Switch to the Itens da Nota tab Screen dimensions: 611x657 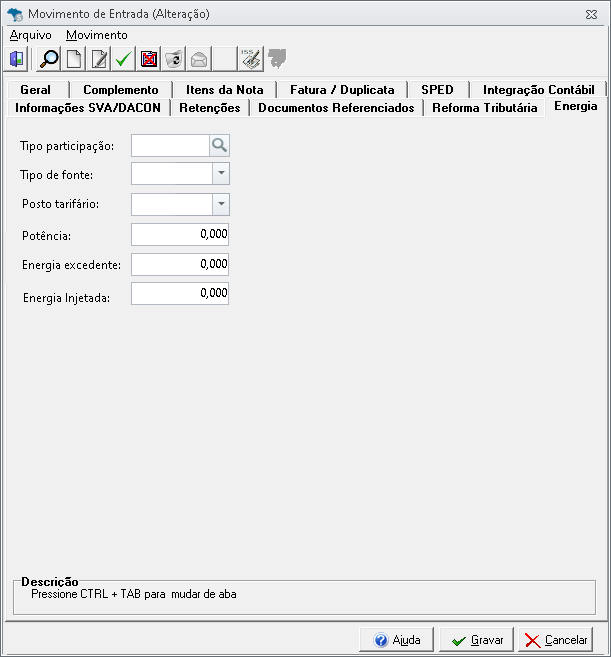tap(225, 90)
